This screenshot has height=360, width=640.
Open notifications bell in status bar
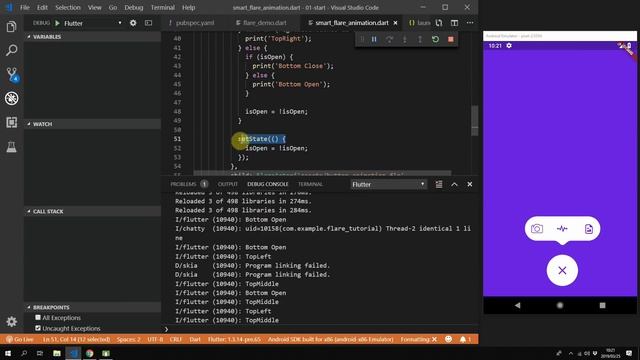coord(465,339)
